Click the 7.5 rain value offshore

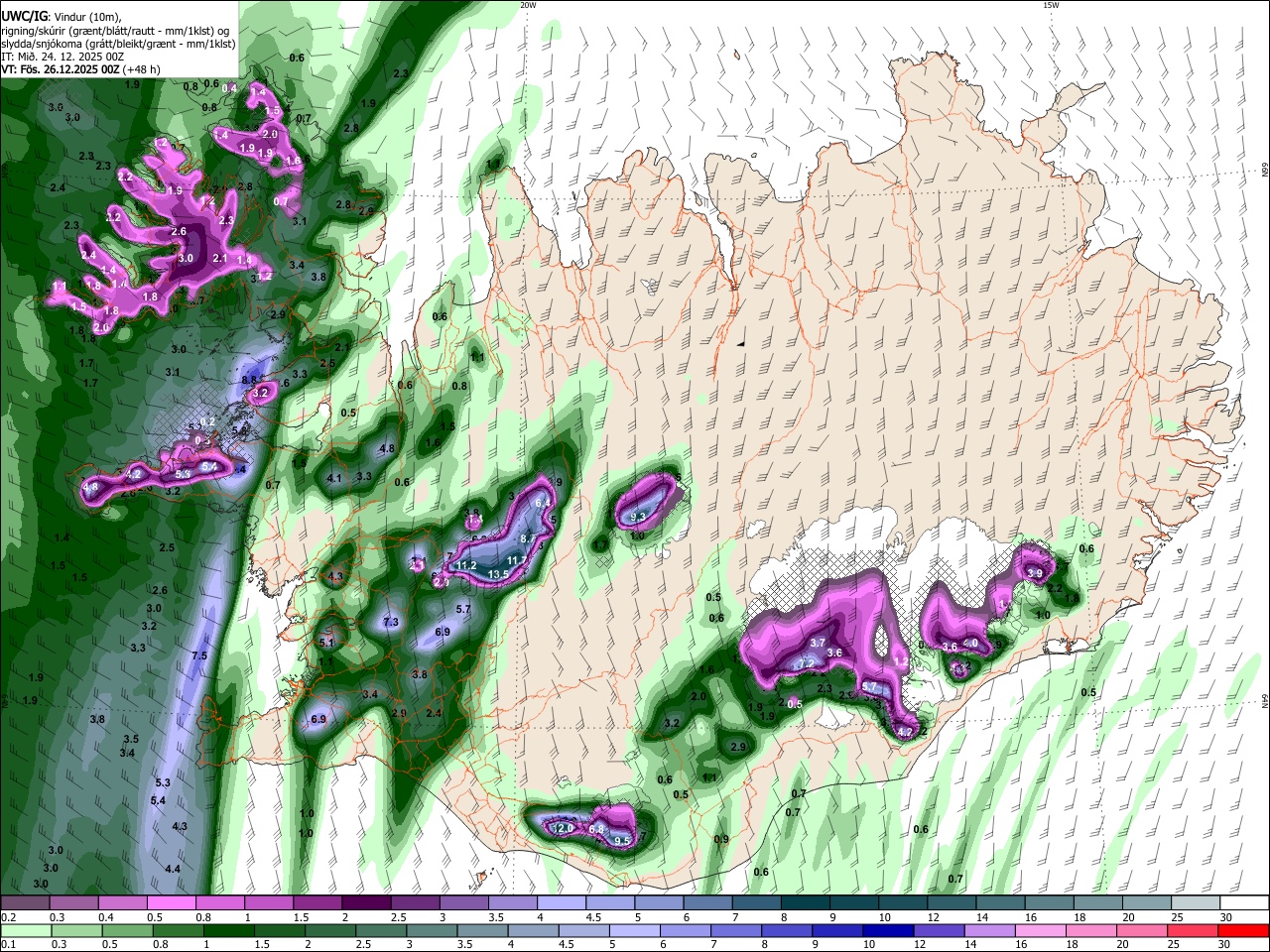[198, 655]
